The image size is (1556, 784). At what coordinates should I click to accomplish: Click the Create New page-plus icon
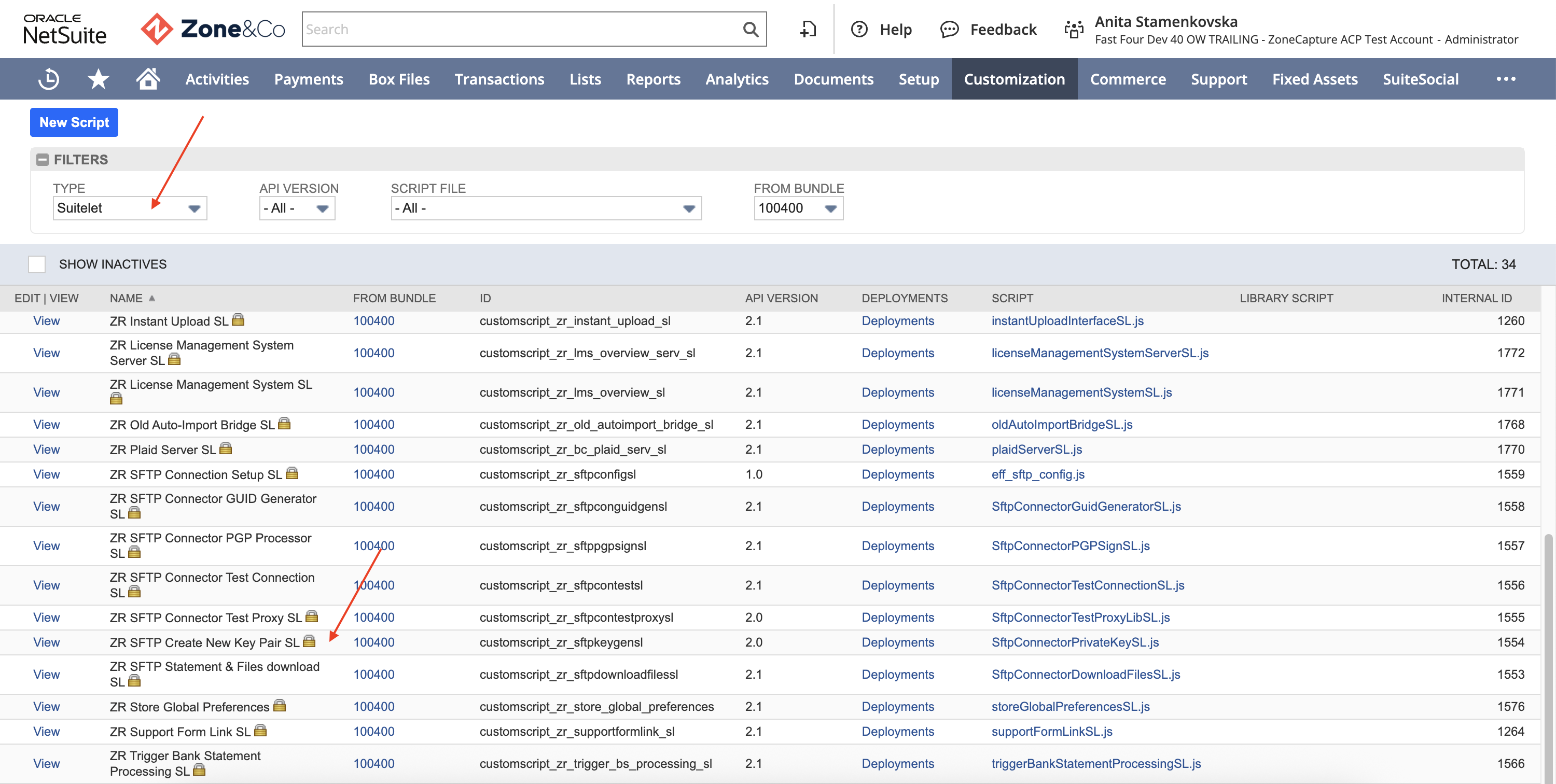[x=808, y=29]
